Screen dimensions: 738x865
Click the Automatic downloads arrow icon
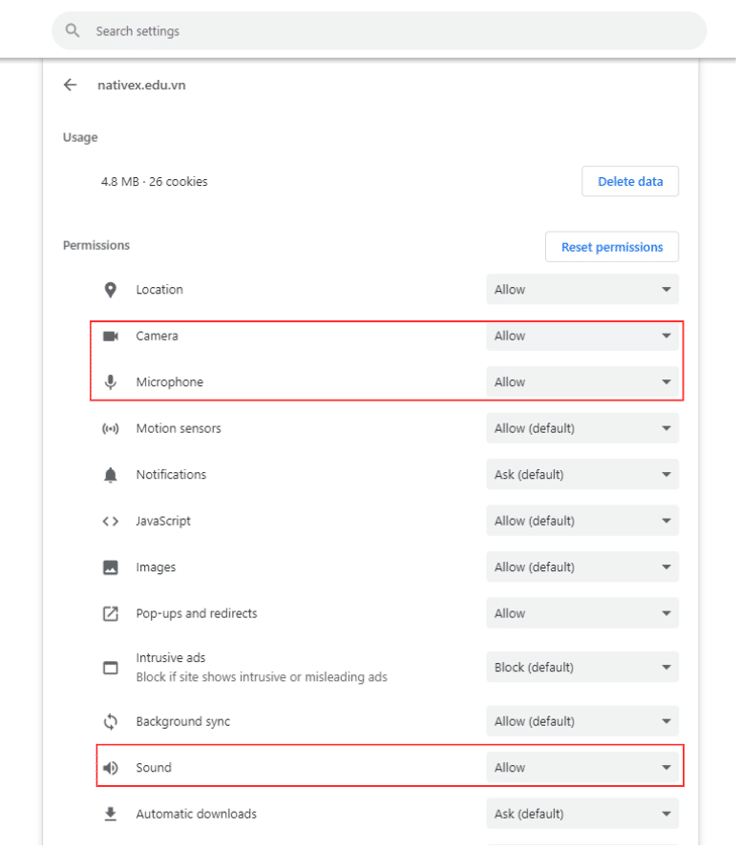111,814
